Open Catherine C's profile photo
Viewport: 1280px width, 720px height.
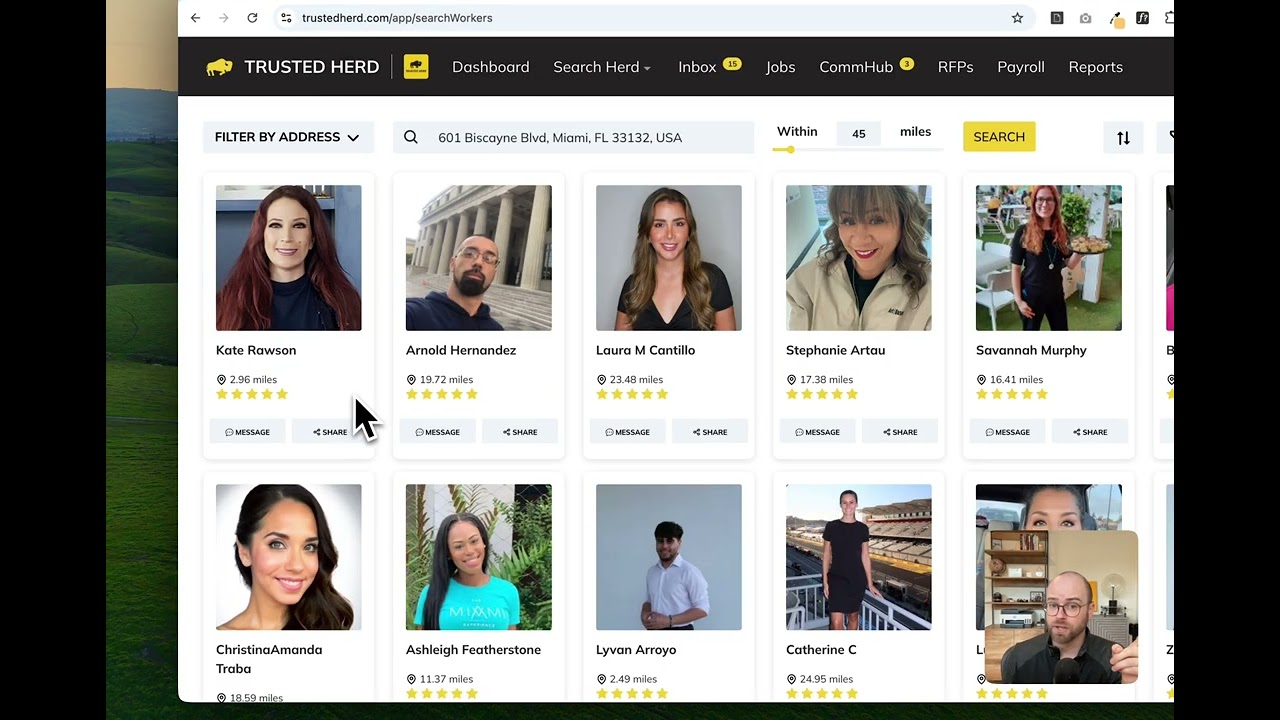[x=858, y=557]
